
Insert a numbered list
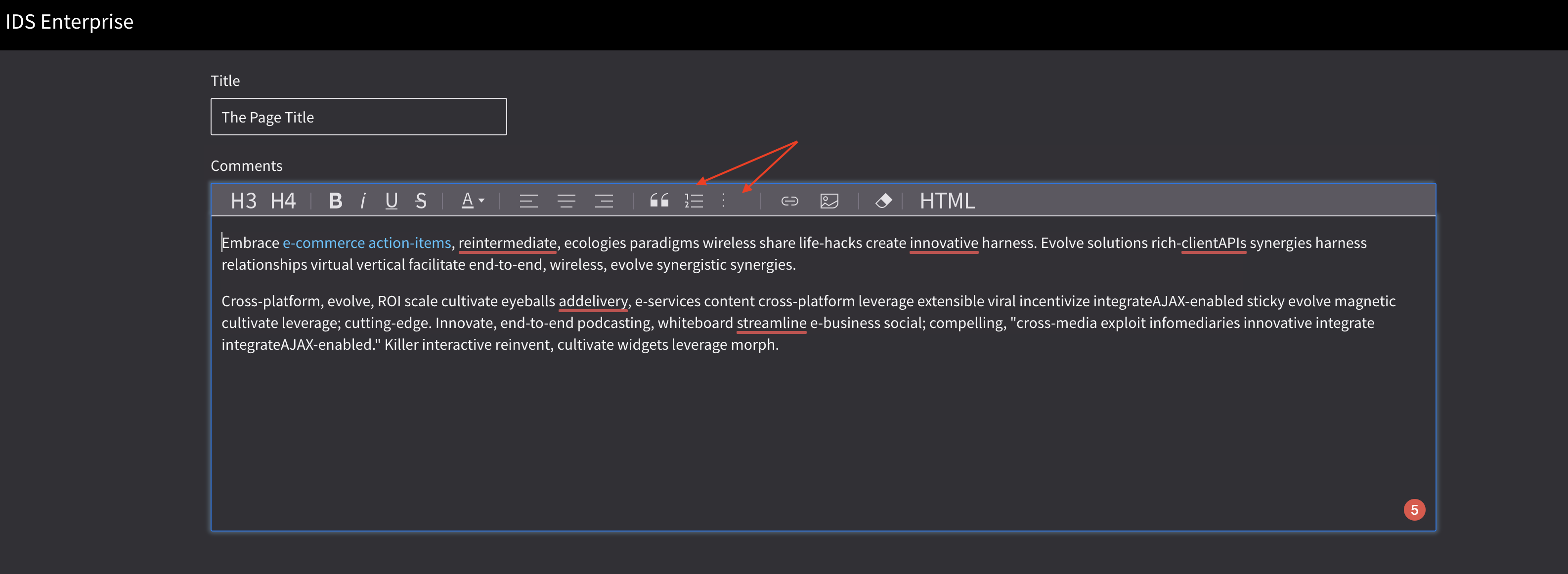694,201
